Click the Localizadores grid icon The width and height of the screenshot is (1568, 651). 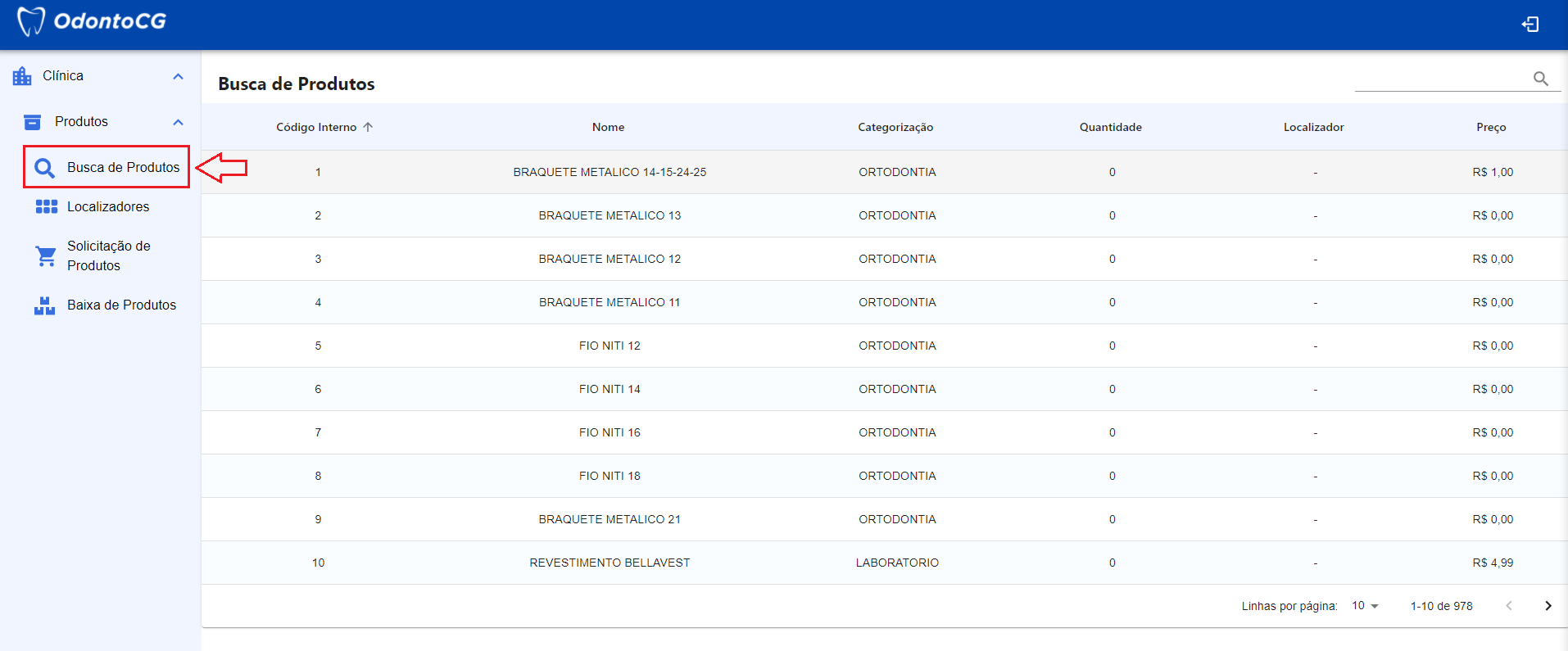46,206
